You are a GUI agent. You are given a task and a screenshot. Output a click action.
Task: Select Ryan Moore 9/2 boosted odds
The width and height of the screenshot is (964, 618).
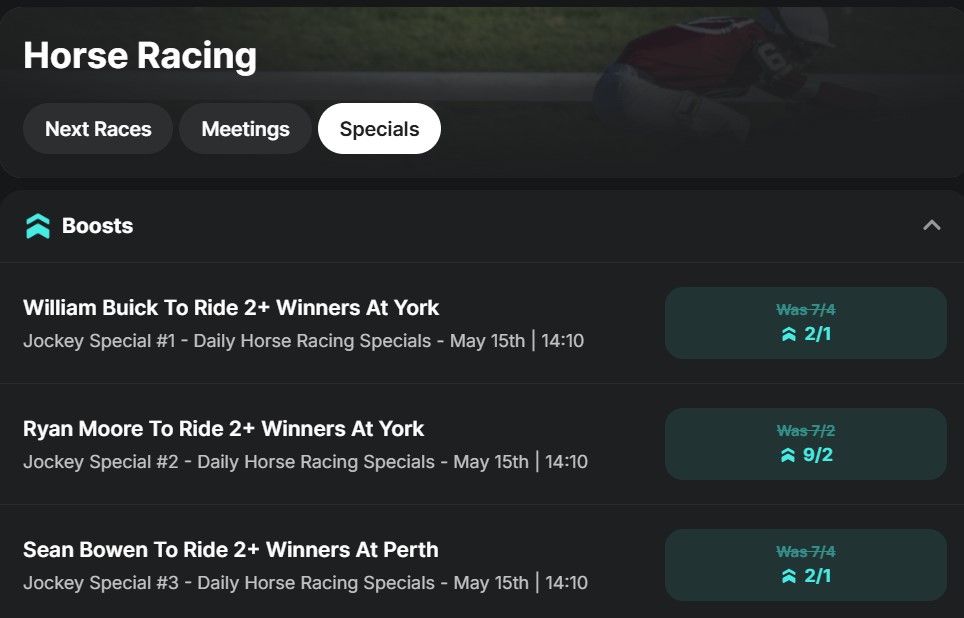click(805, 444)
